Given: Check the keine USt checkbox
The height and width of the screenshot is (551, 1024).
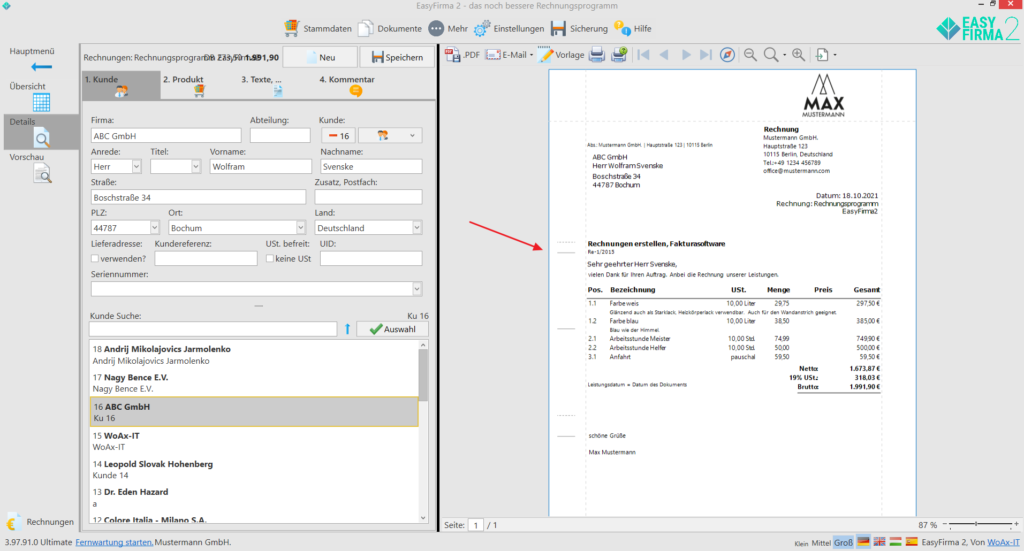Looking at the screenshot, I should [270, 259].
